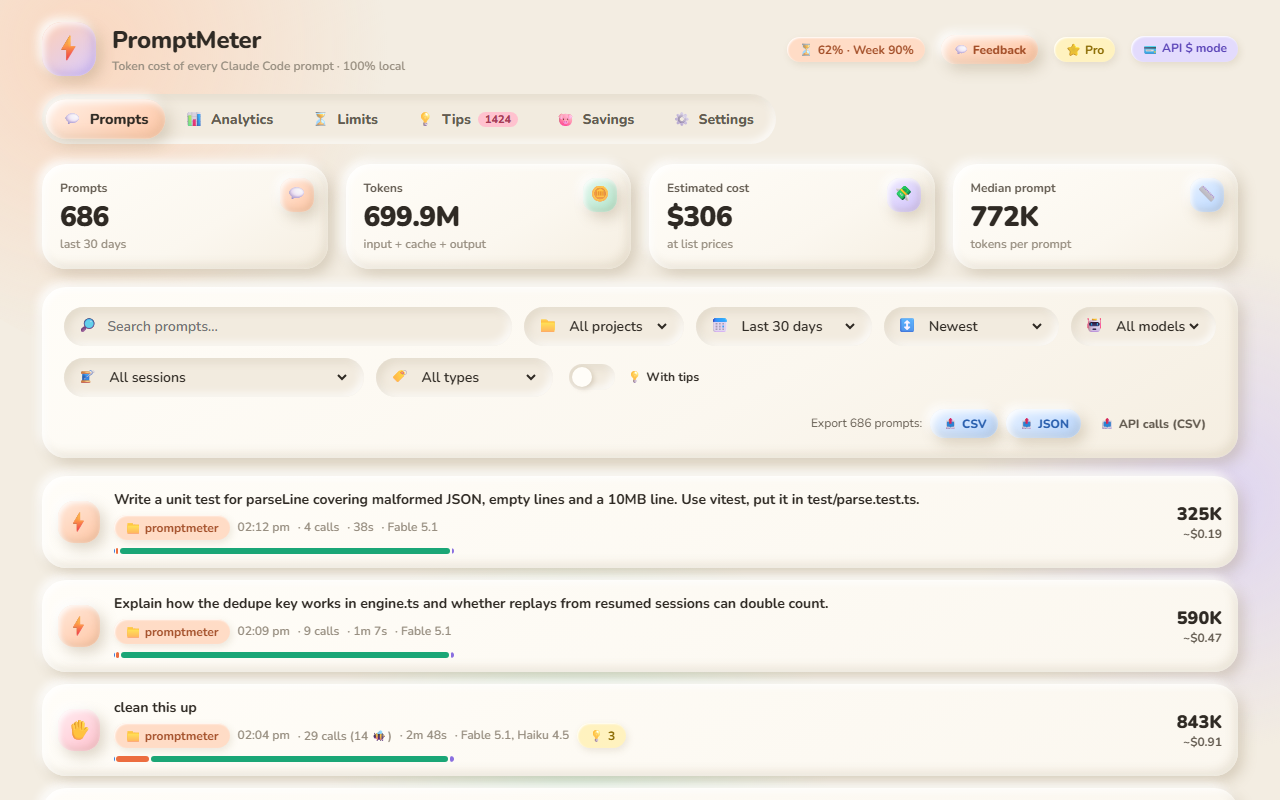Click the coin icon in Tokens card

click(600, 195)
